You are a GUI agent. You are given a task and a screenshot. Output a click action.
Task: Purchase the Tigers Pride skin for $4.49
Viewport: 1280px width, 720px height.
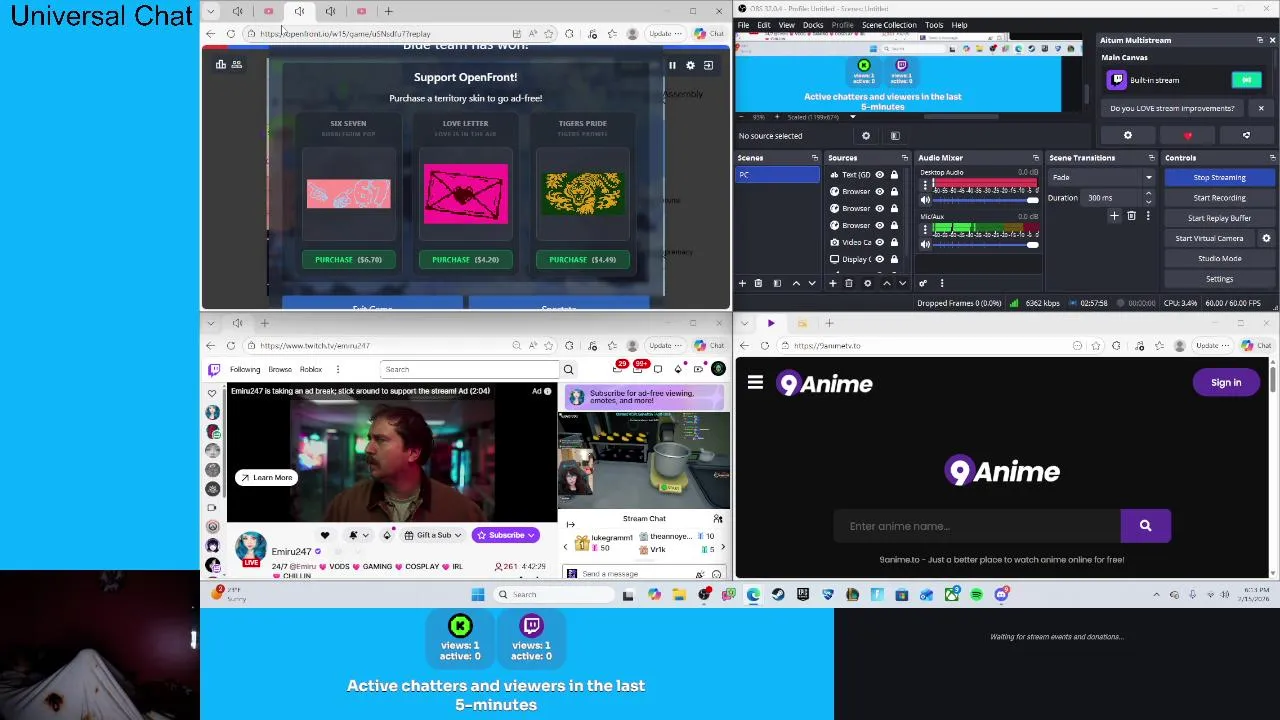coord(582,259)
